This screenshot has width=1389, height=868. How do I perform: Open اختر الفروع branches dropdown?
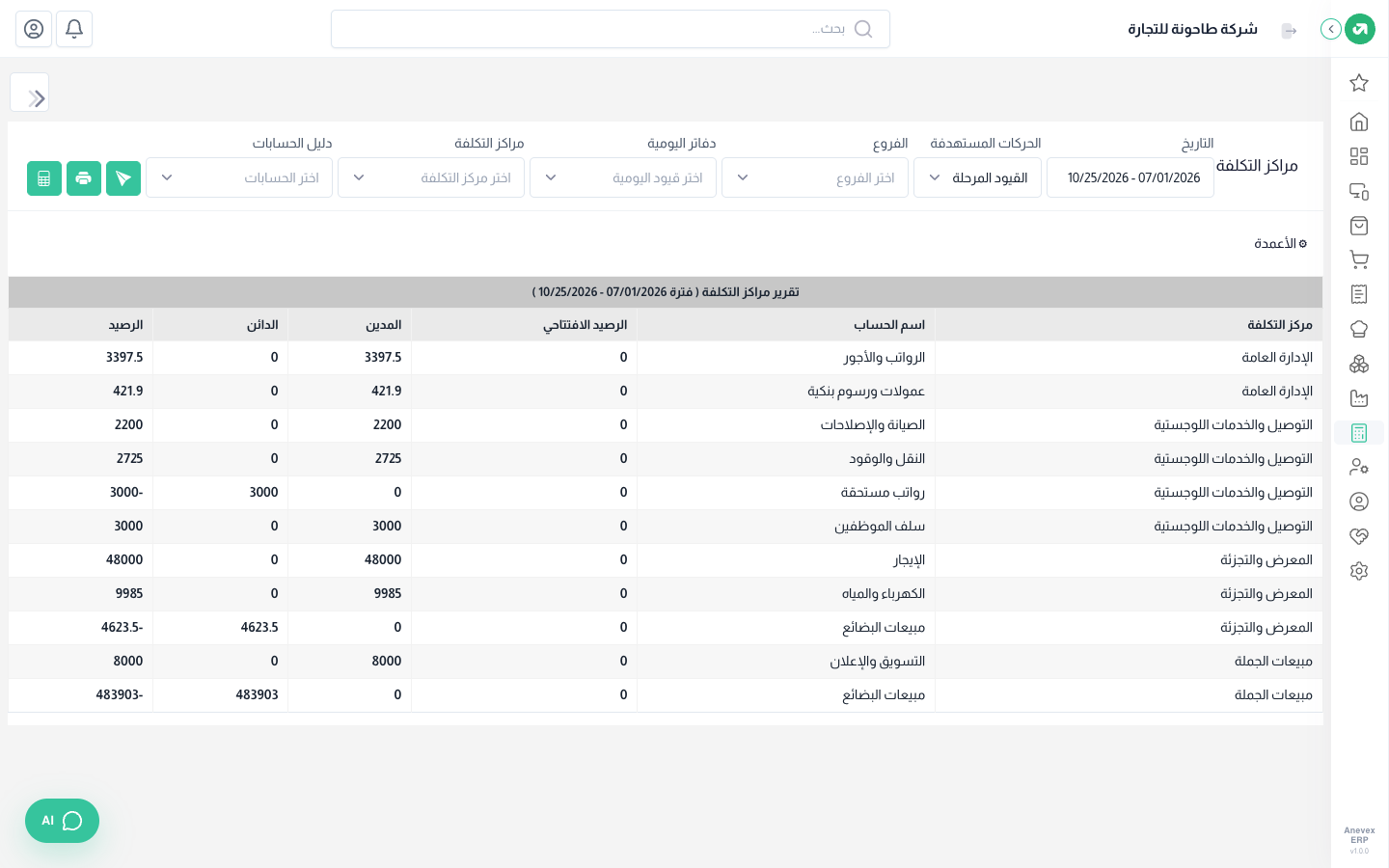click(815, 177)
